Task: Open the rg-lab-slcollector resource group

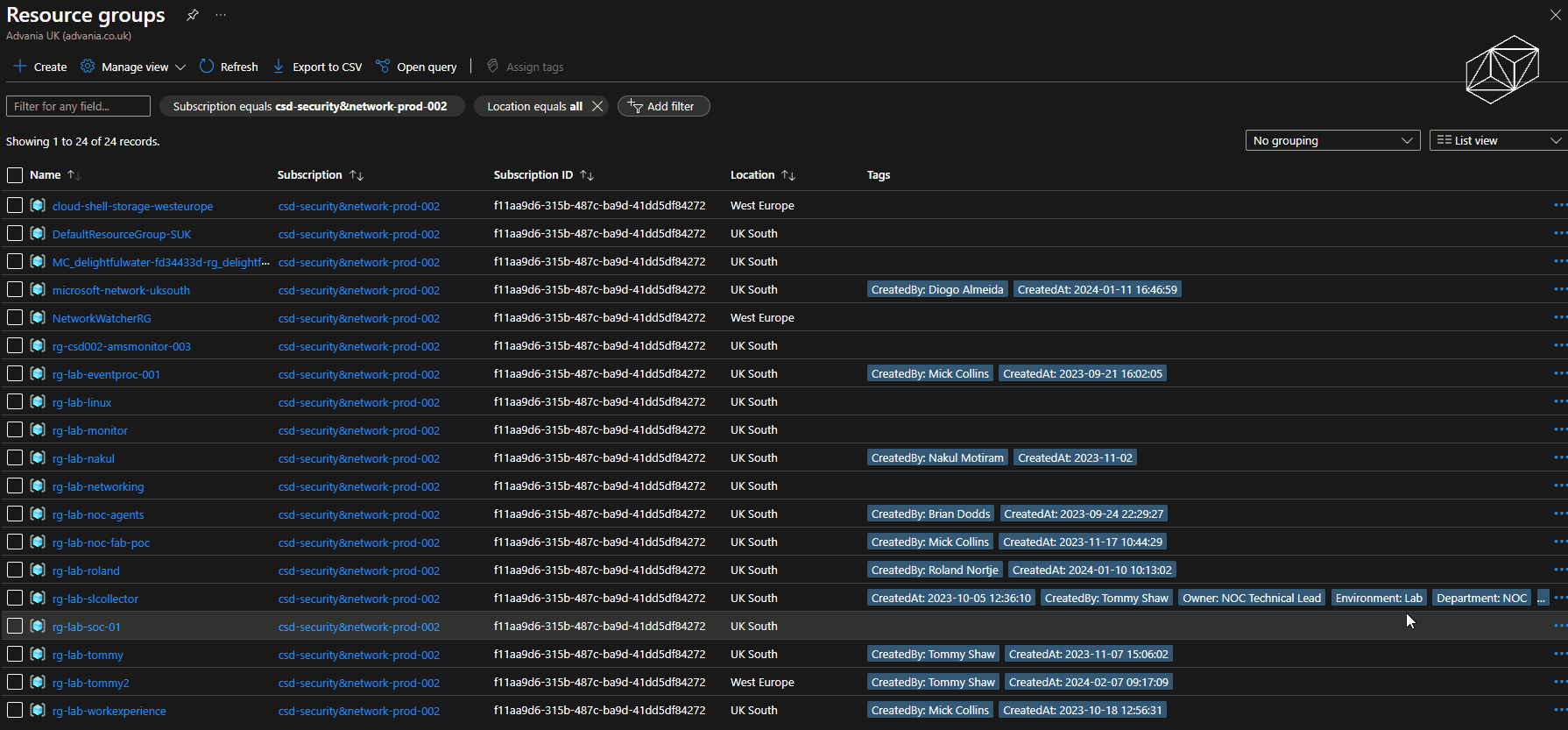Action: (95, 599)
